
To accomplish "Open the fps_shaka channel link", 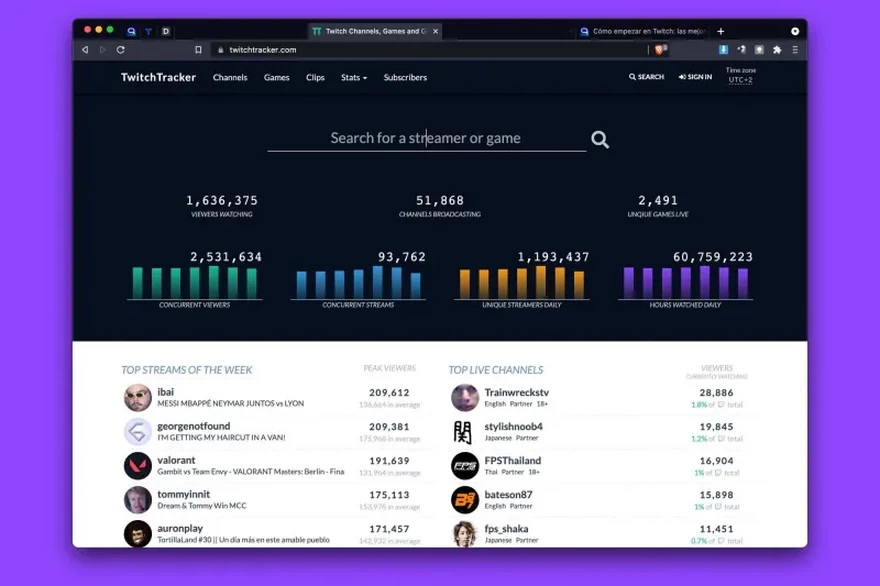I will tap(506, 529).
